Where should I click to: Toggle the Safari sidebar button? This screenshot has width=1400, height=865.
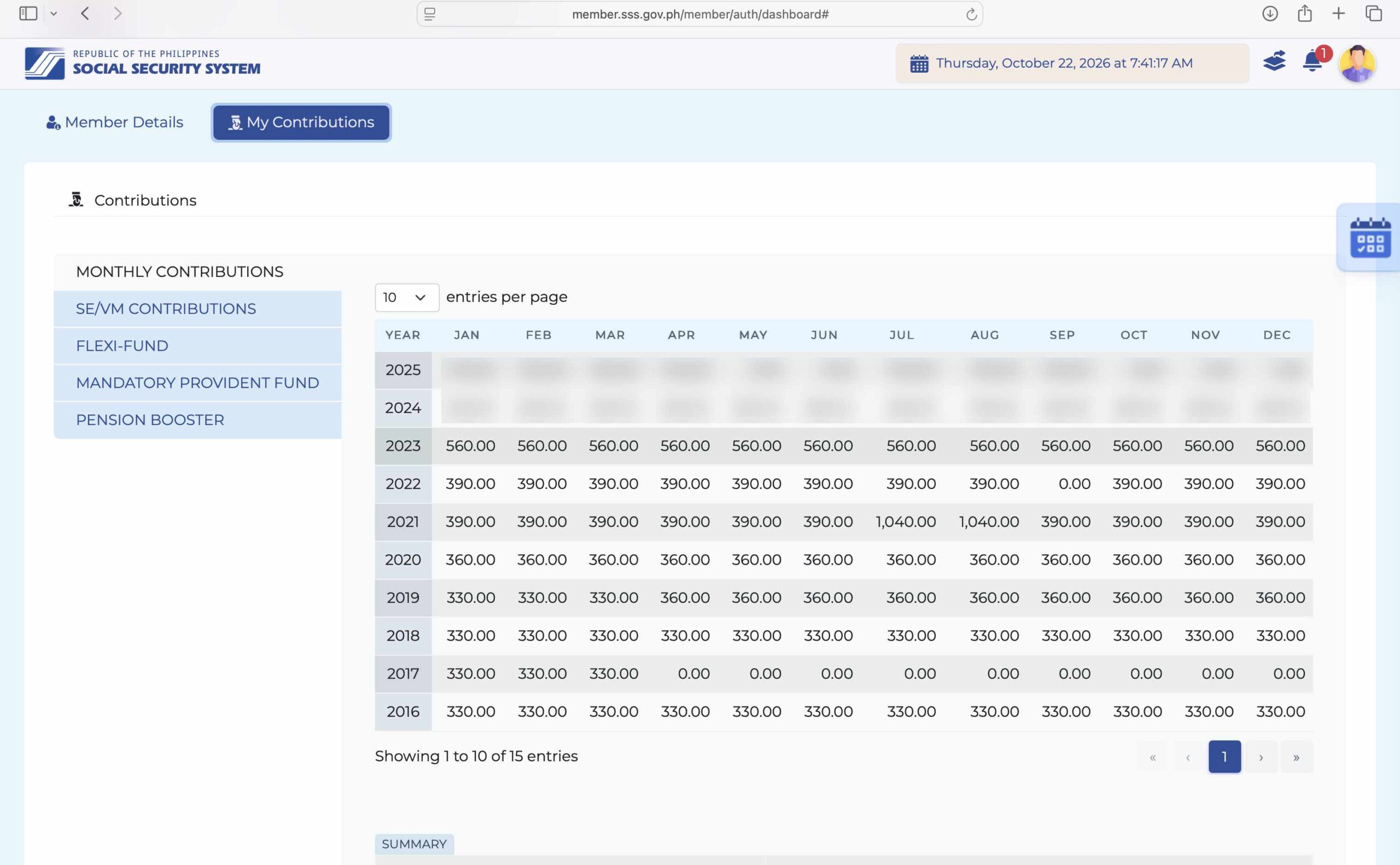tap(28, 13)
